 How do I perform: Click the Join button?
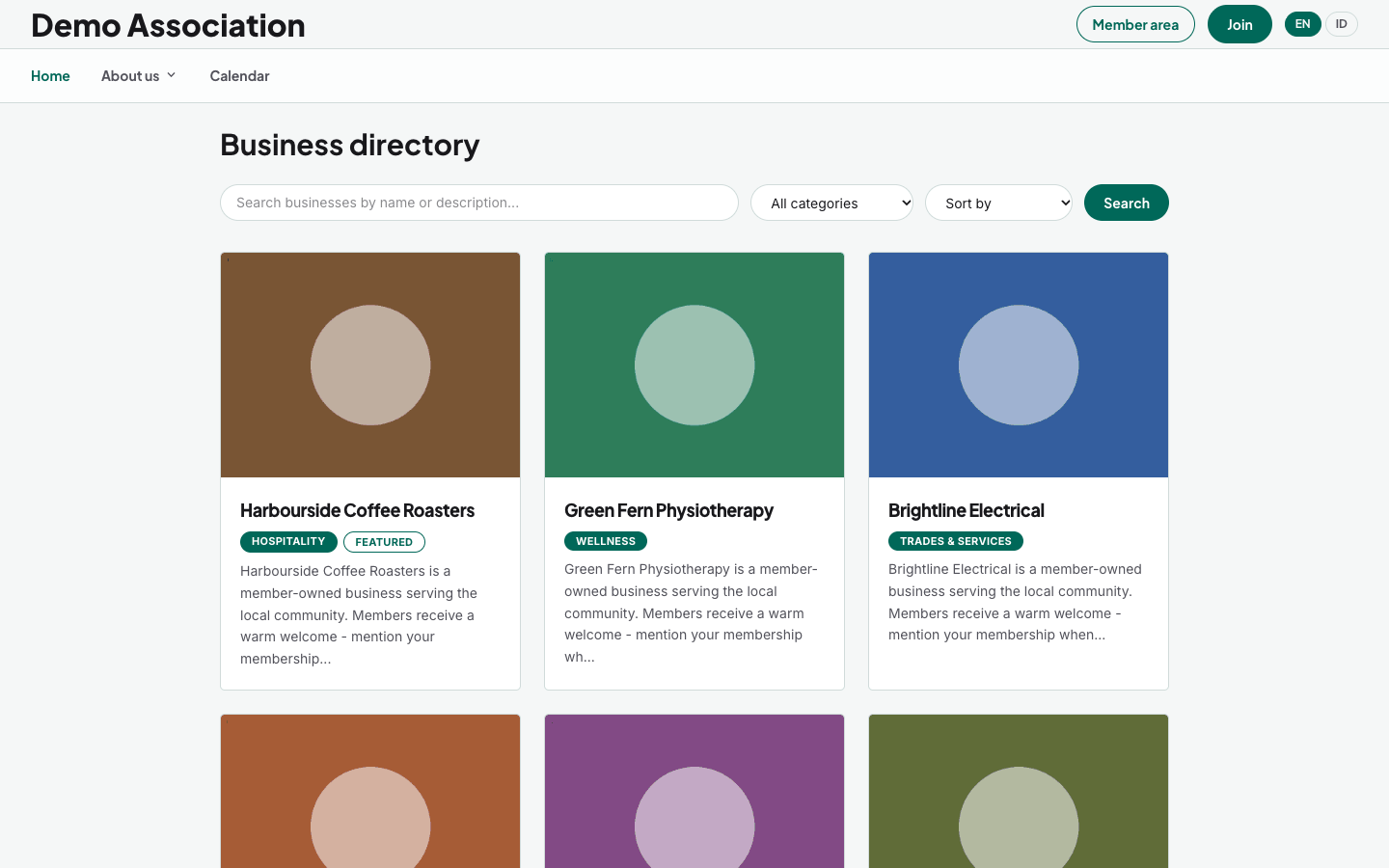pyautogui.click(x=1239, y=24)
